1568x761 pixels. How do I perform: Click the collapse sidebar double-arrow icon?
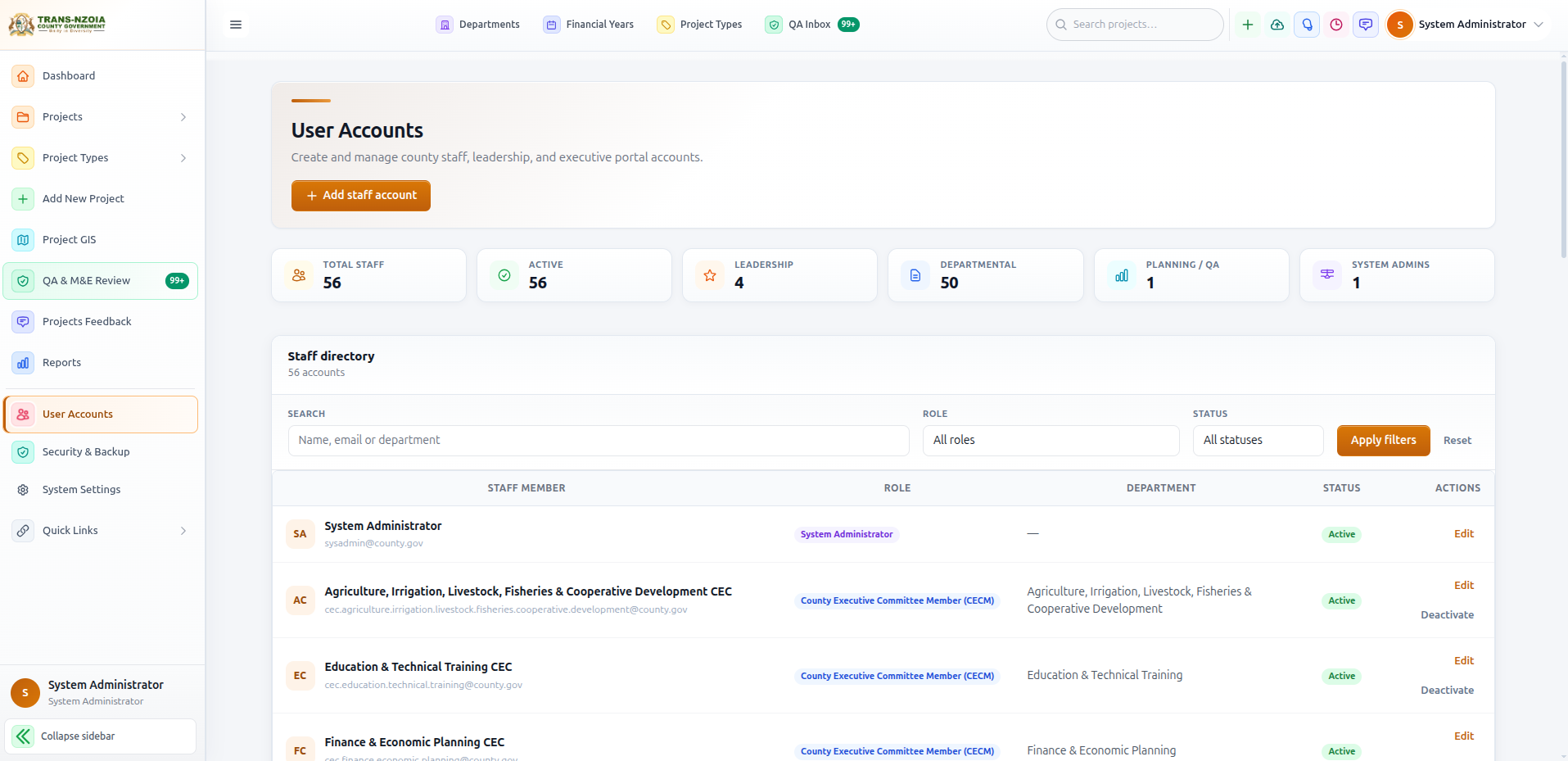[x=23, y=736]
